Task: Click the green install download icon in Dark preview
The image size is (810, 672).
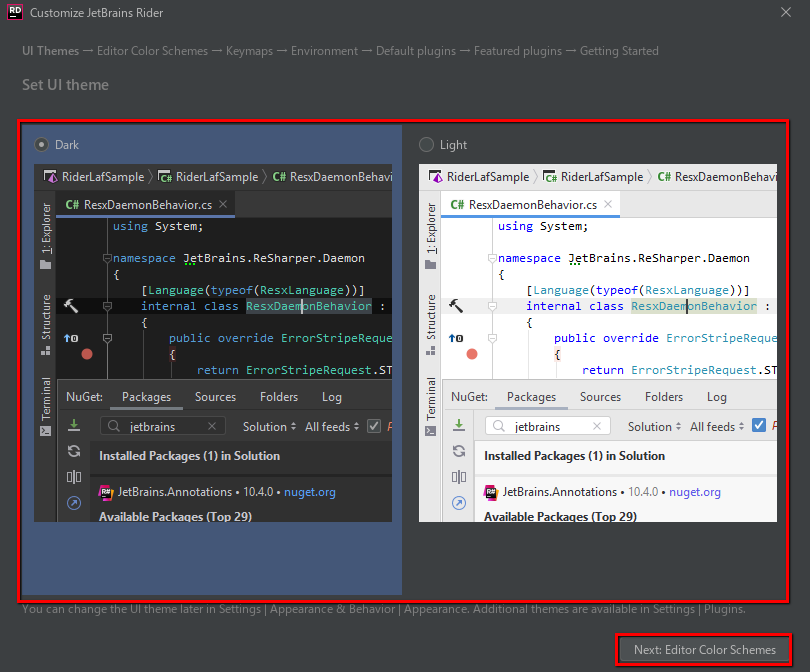Action: 74,425
